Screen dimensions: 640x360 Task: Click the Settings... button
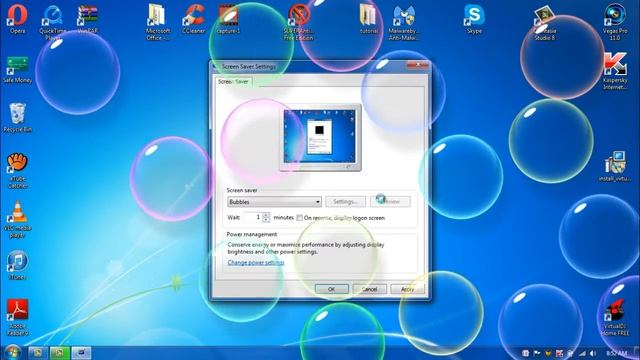pyautogui.click(x=345, y=202)
